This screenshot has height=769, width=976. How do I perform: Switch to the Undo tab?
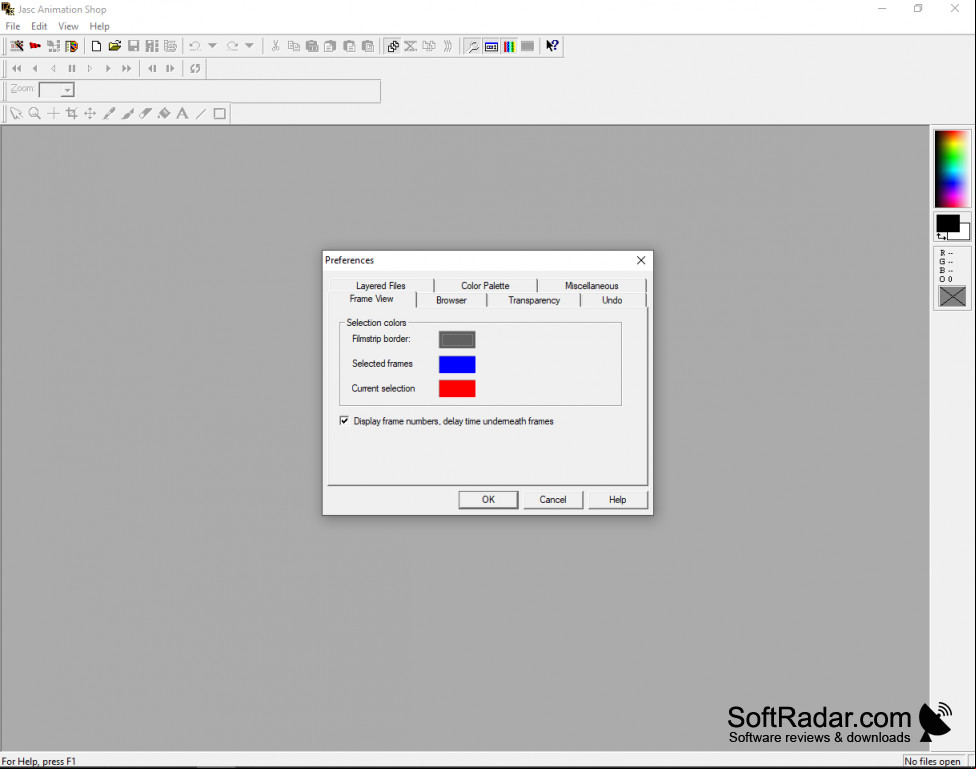pyautogui.click(x=612, y=300)
